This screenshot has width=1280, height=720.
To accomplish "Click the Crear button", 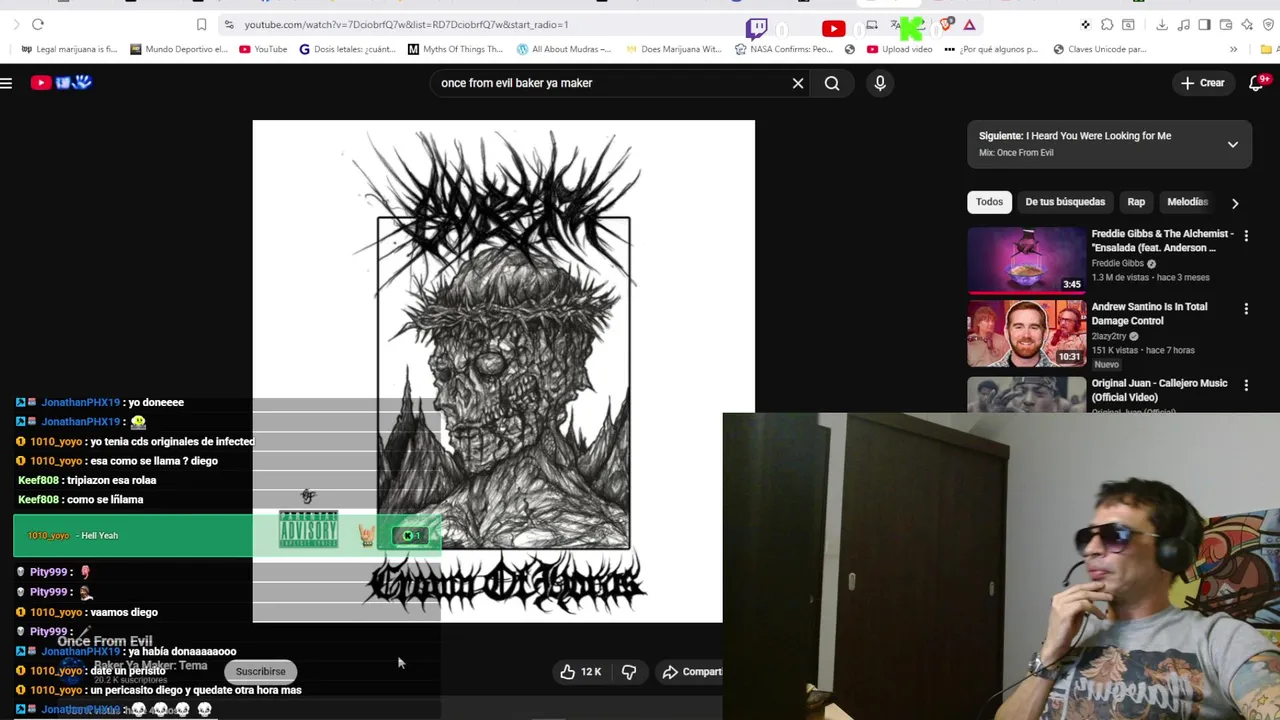I will click(1202, 83).
